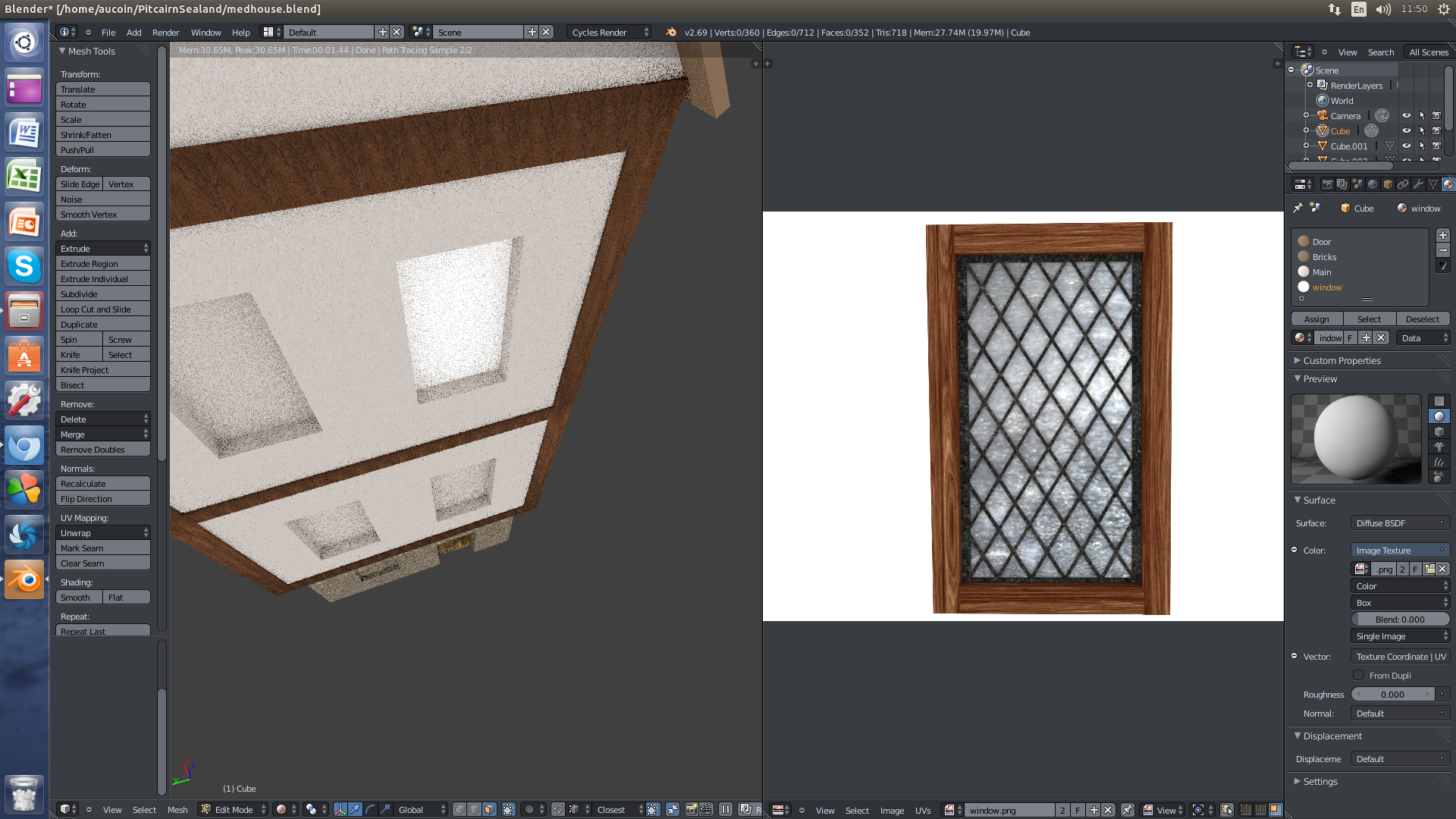Click the Assign material button
Screen dimensions: 1456x819
coord(1316,318)
